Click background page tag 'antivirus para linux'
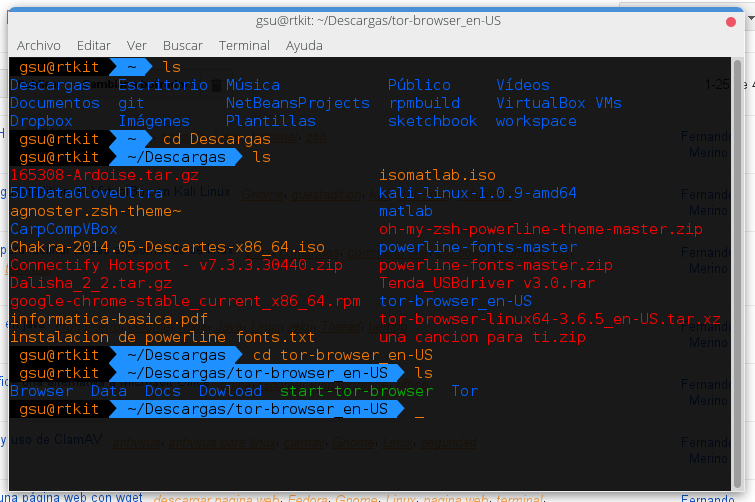The image size is (755, 502). click(x=222, y=442)
